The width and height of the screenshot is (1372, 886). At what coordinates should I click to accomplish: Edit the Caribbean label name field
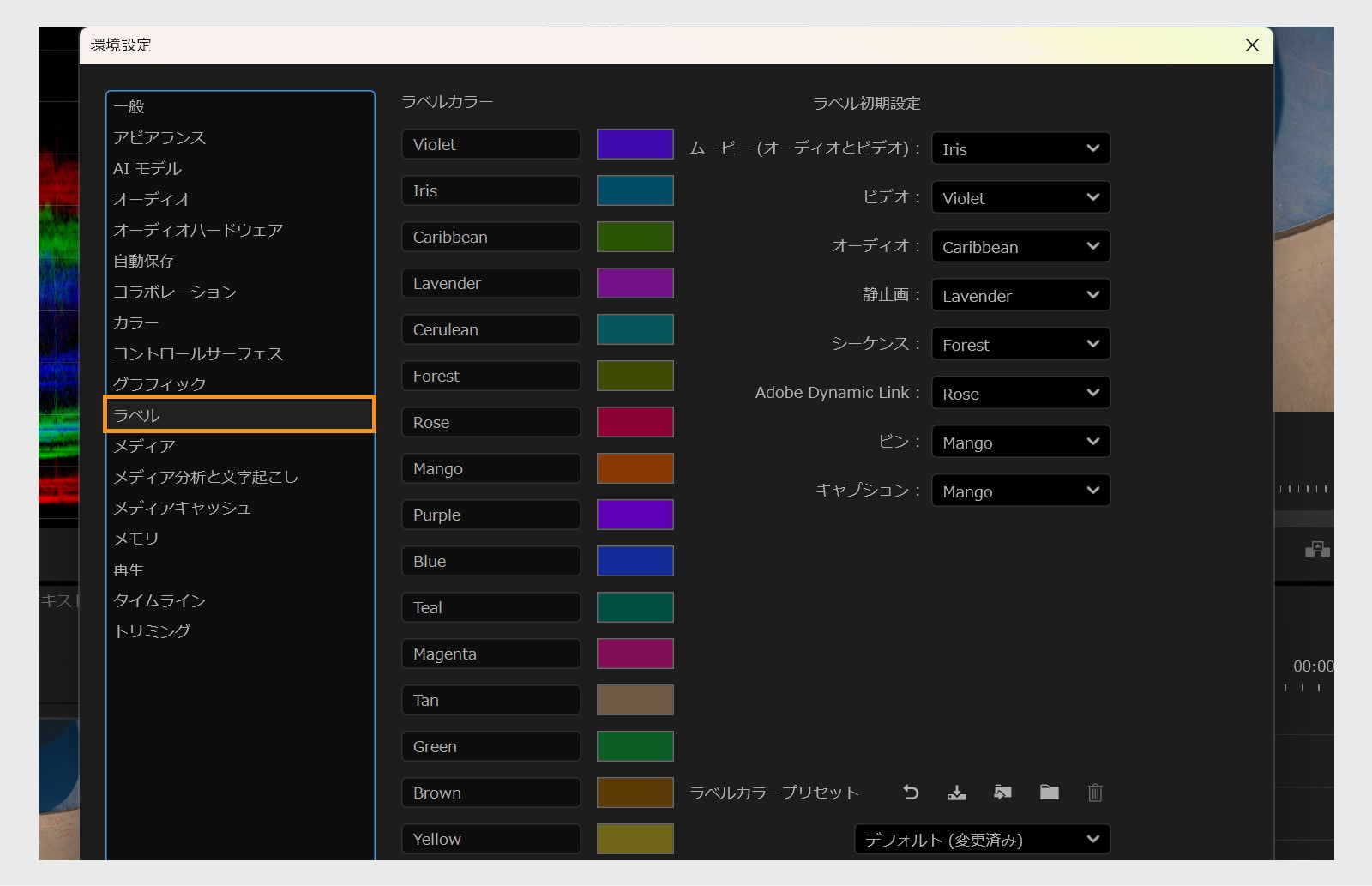[x=491, y=237]
